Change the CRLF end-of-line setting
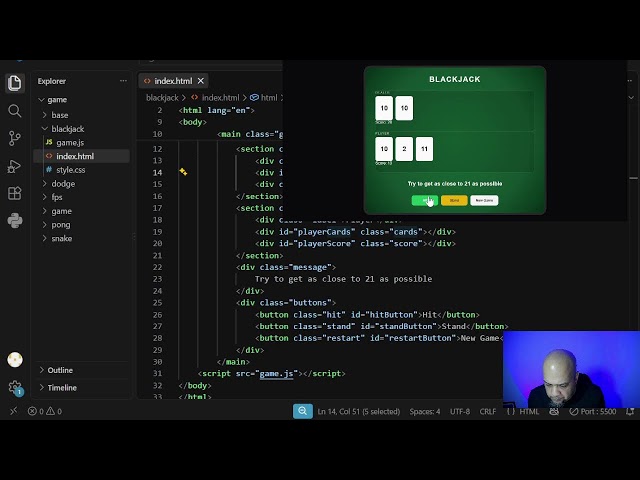This screenshot has height=480, width=640. (488, 411)
